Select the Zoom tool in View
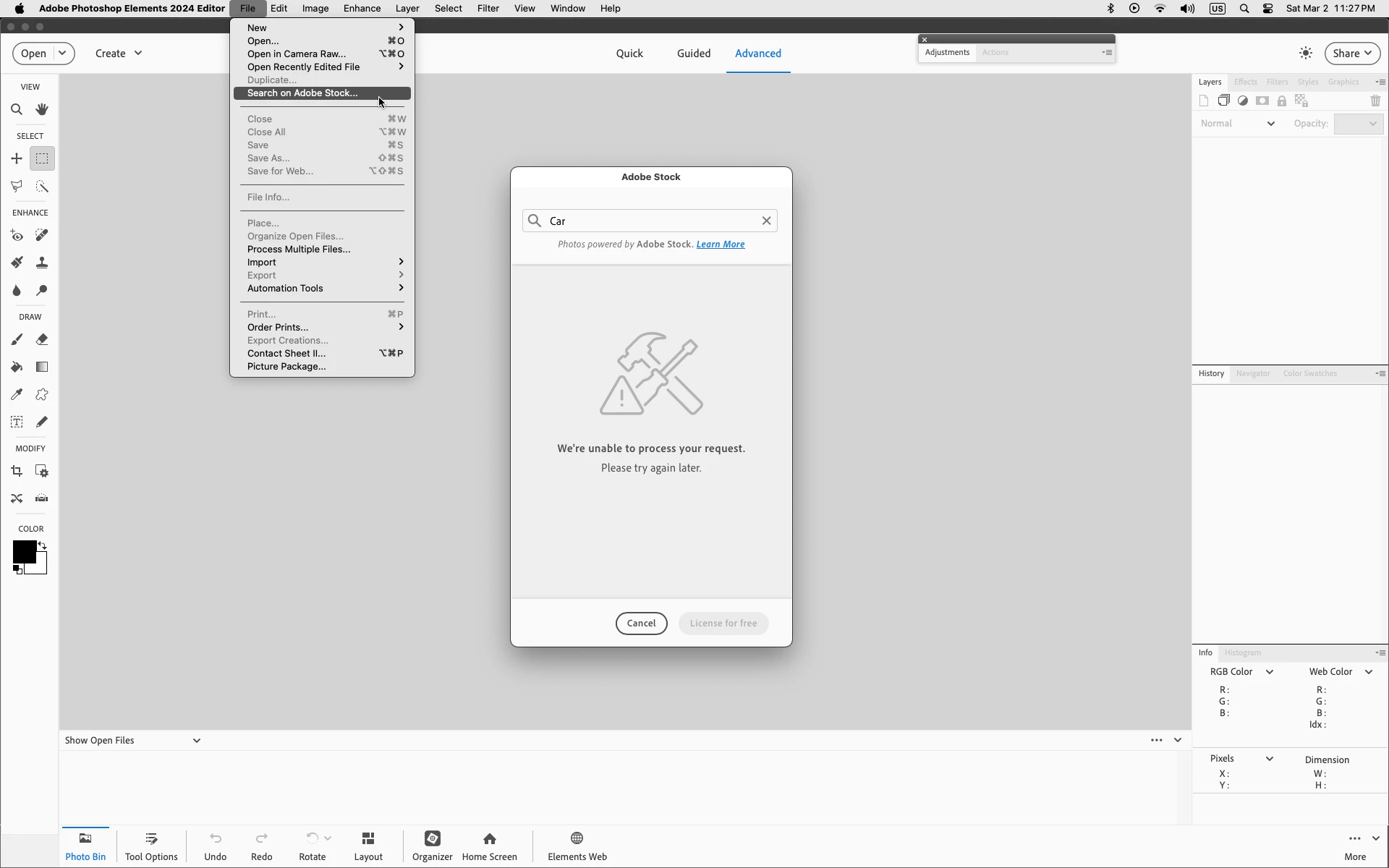Screen dimensions: 1389x868 17,110
